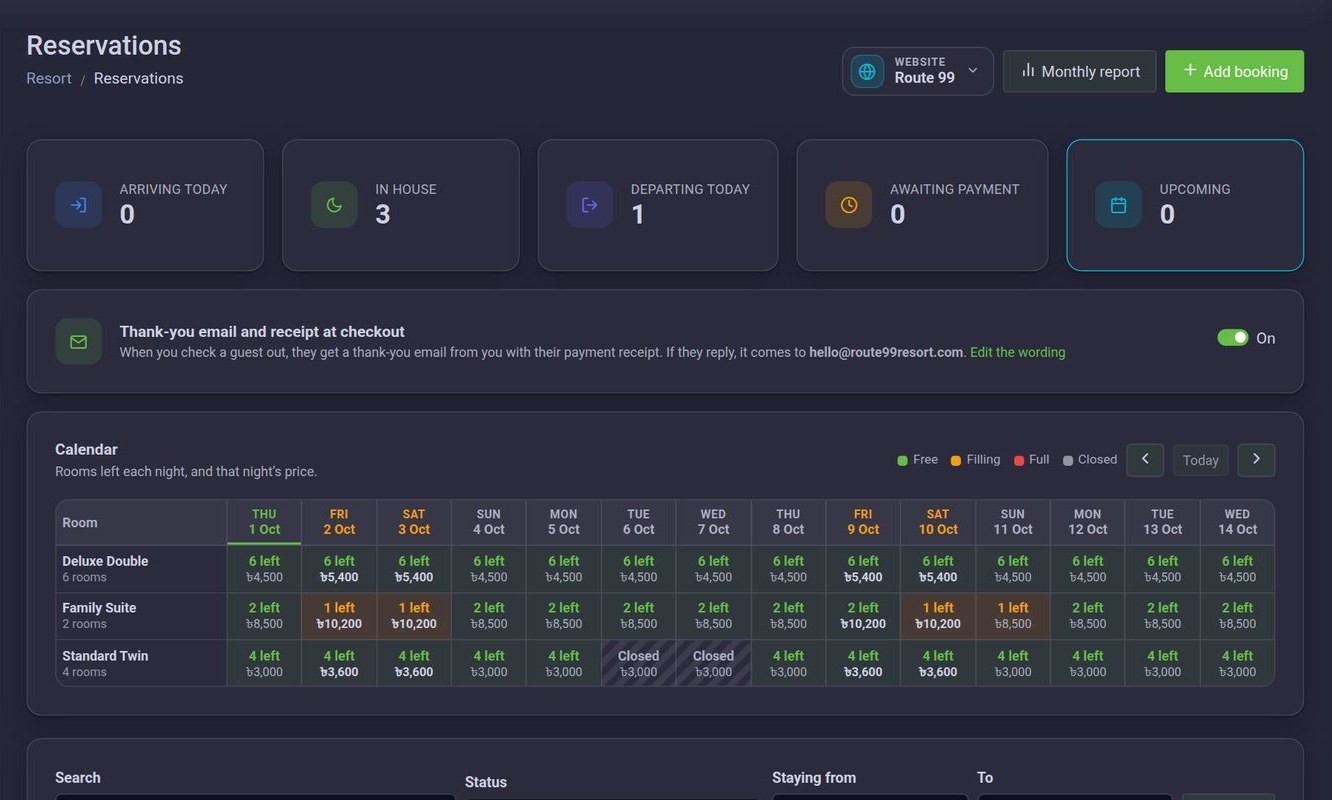Click the Thu 1 Oct column header
Screen dimensions: 1332x800
[x=264, y=522]
